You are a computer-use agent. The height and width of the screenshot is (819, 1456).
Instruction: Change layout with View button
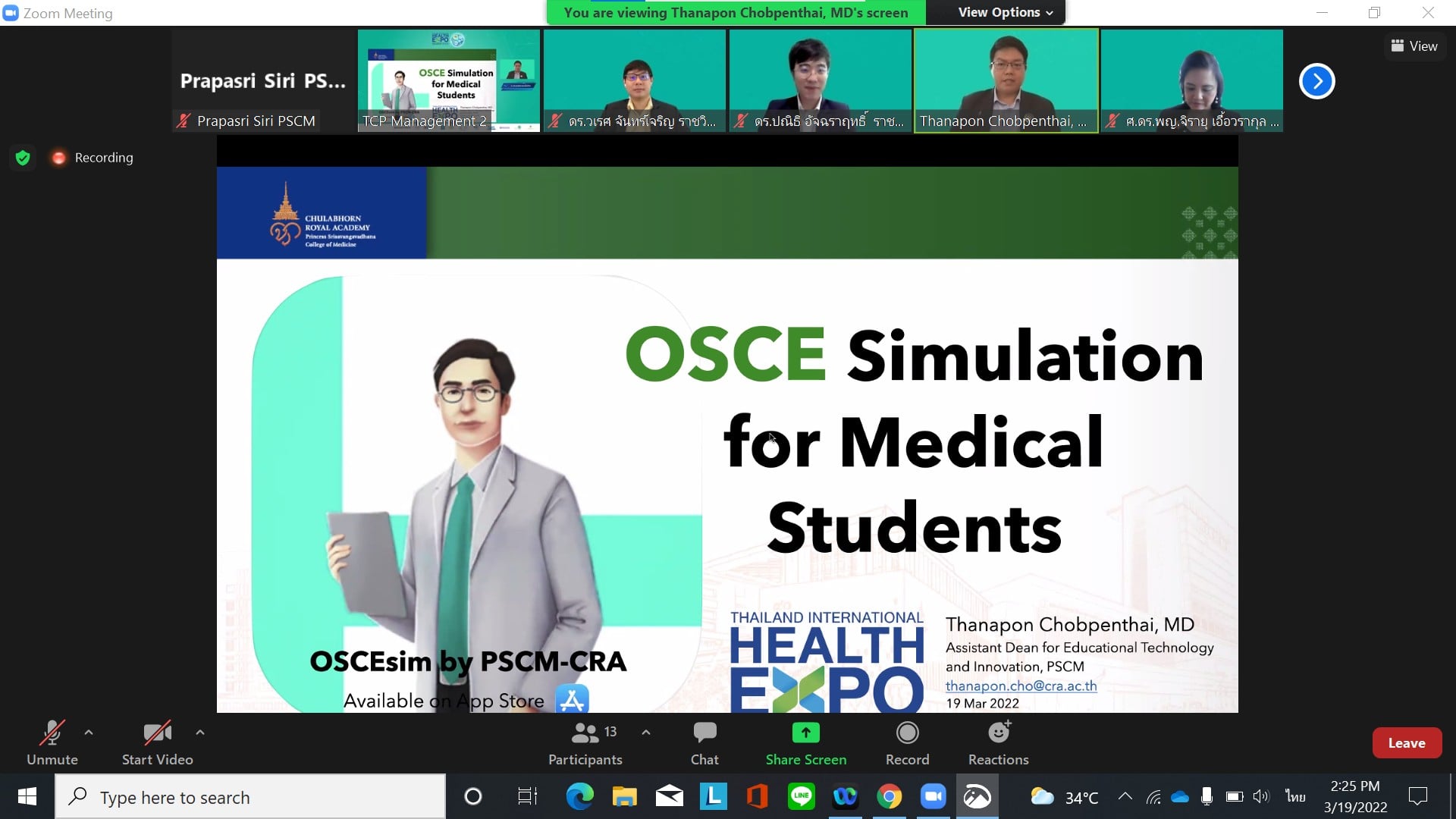click(x=1414, y=46)
